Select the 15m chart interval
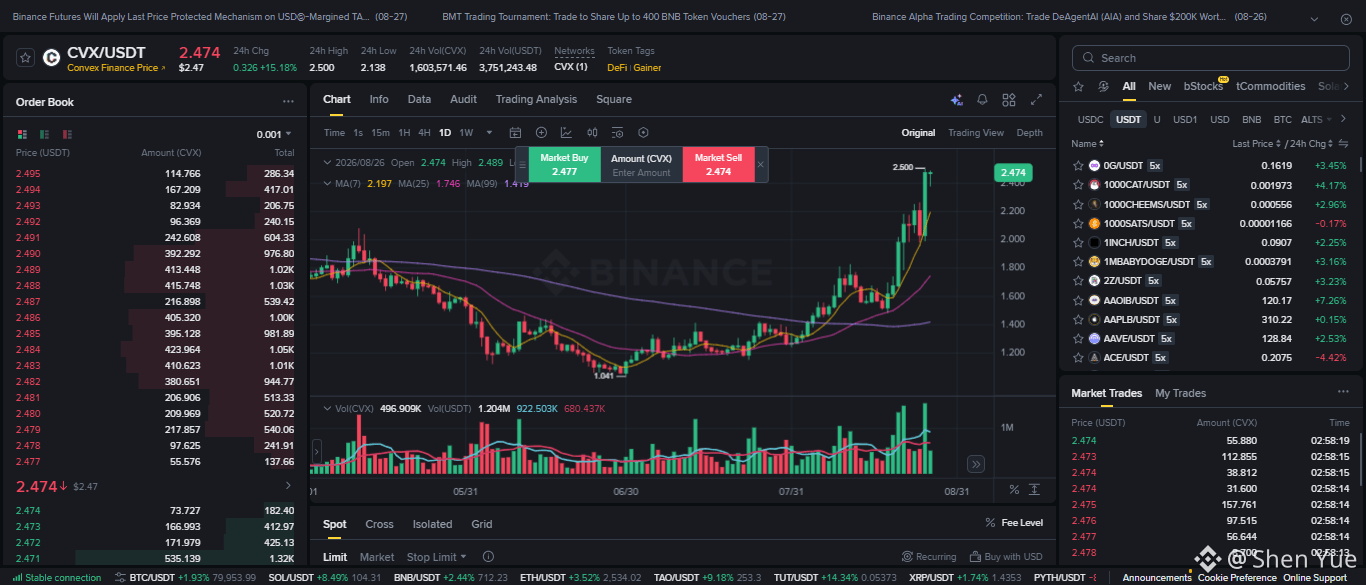Image resolution: width=1366 pixels, height=585 pixels. coord(380,132)
